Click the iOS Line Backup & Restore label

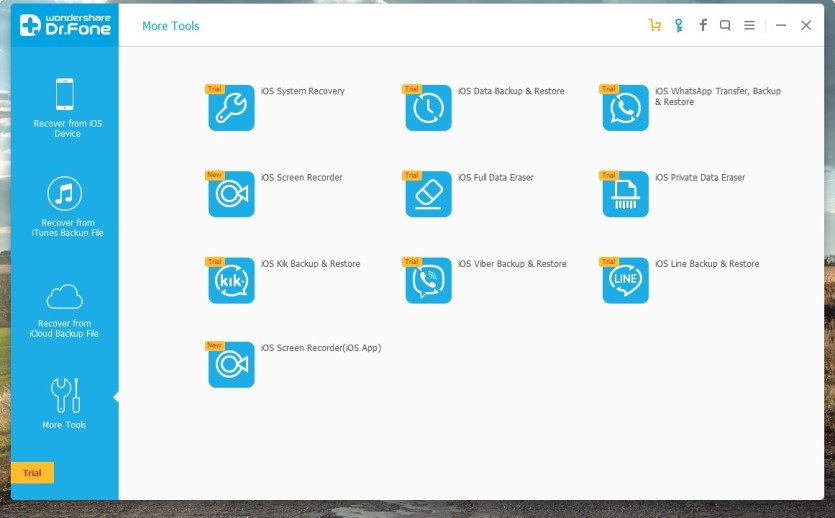point(707,264)
